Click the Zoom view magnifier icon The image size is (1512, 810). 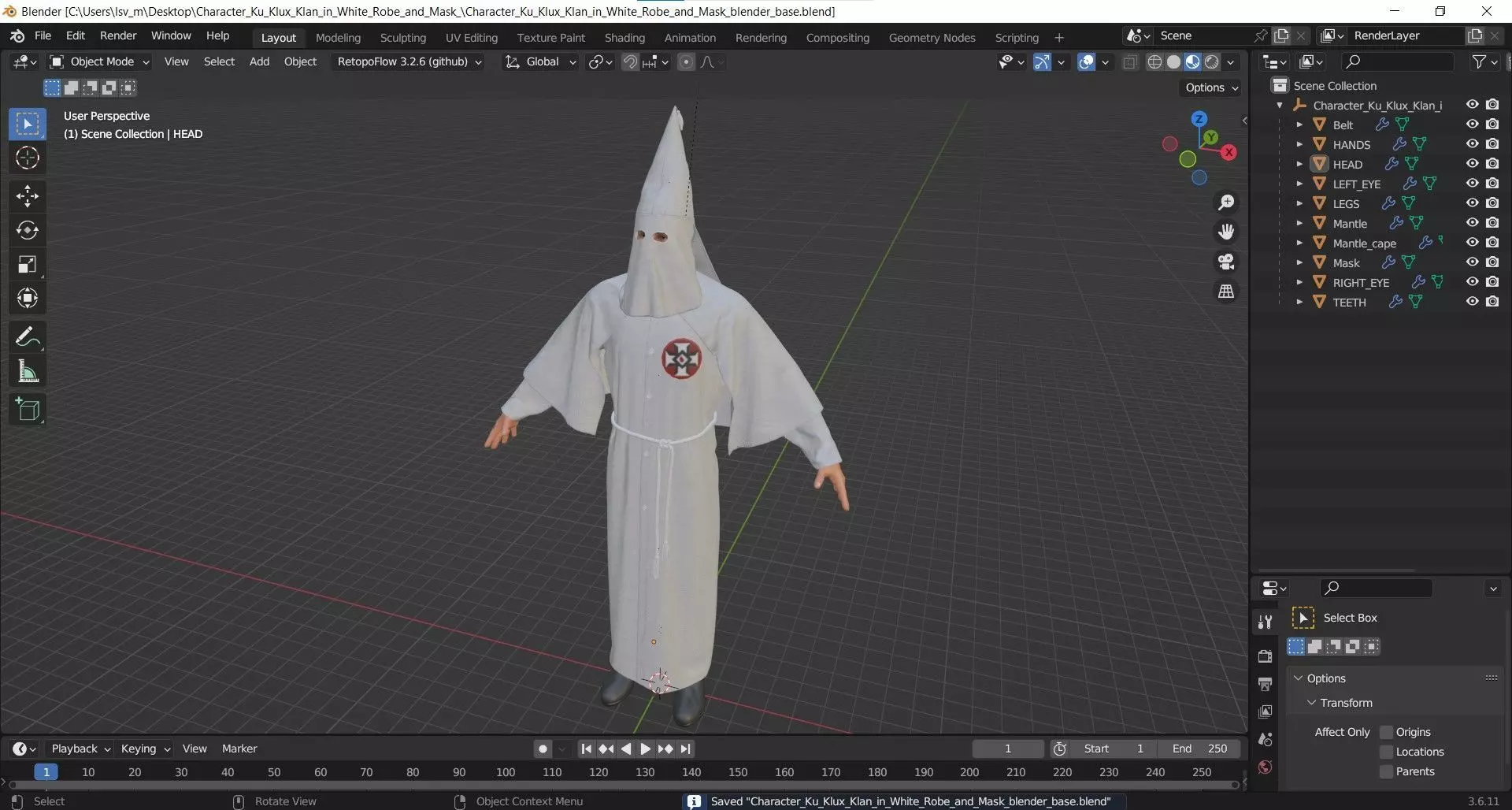pos(1226,202)
